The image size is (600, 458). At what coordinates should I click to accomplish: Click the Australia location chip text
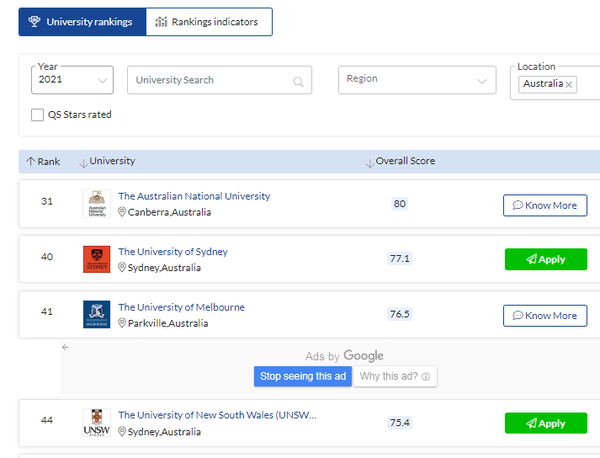tap(543, 83)
